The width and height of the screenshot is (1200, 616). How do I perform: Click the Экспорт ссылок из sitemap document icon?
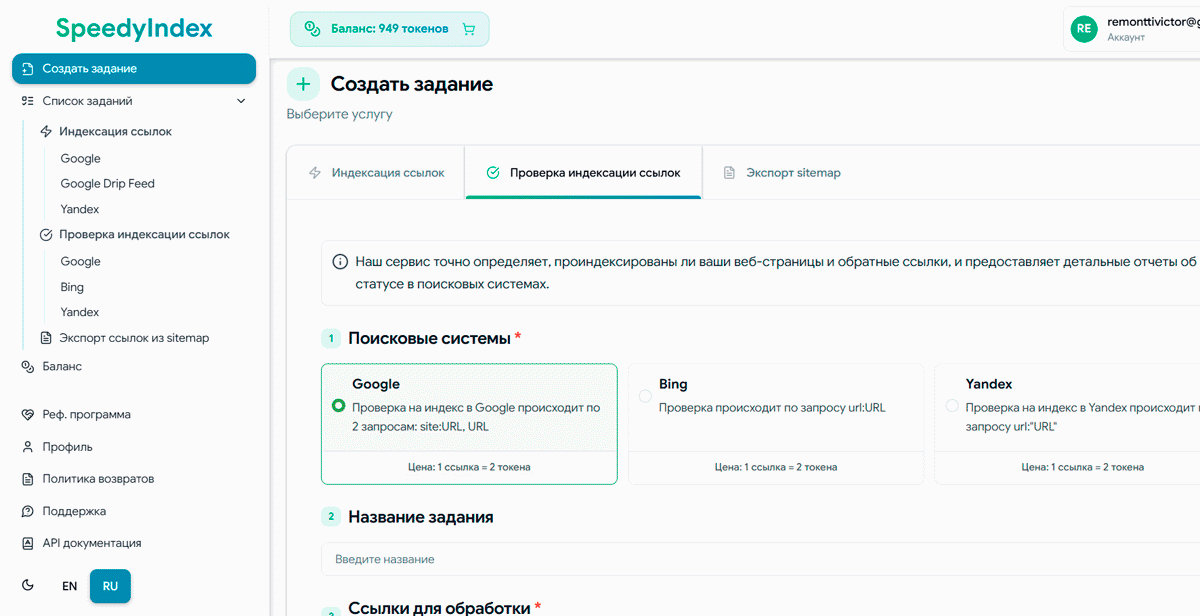pos(44,338)
